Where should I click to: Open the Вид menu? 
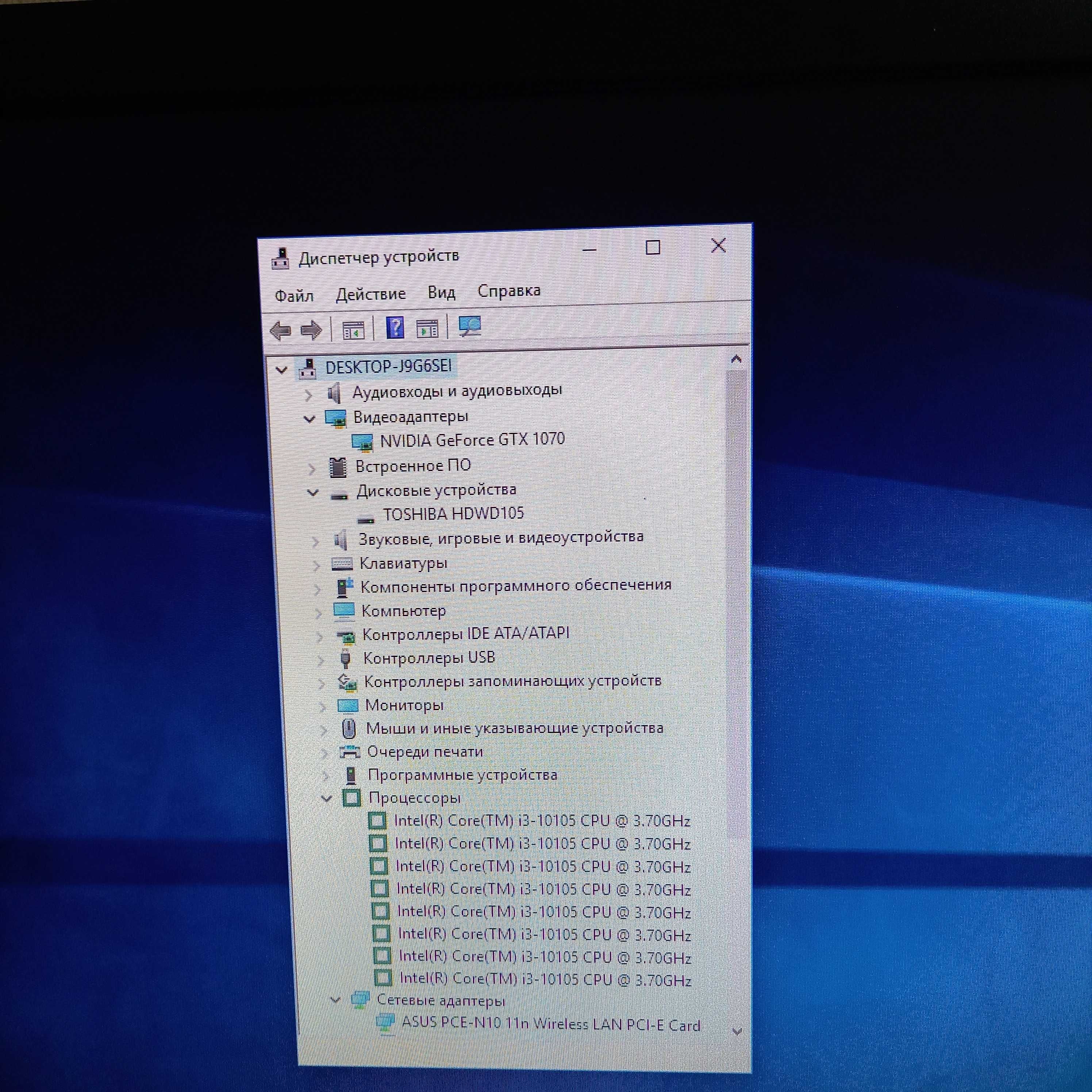[441, 292]
